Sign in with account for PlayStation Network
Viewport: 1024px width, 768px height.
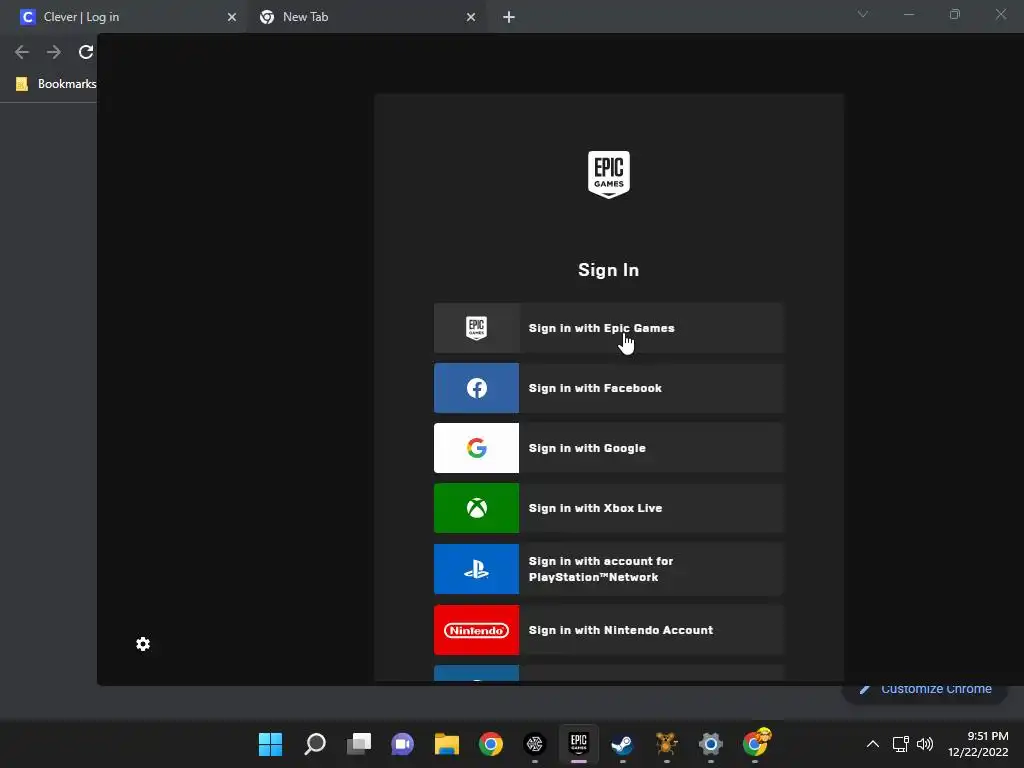coord(608,569)
